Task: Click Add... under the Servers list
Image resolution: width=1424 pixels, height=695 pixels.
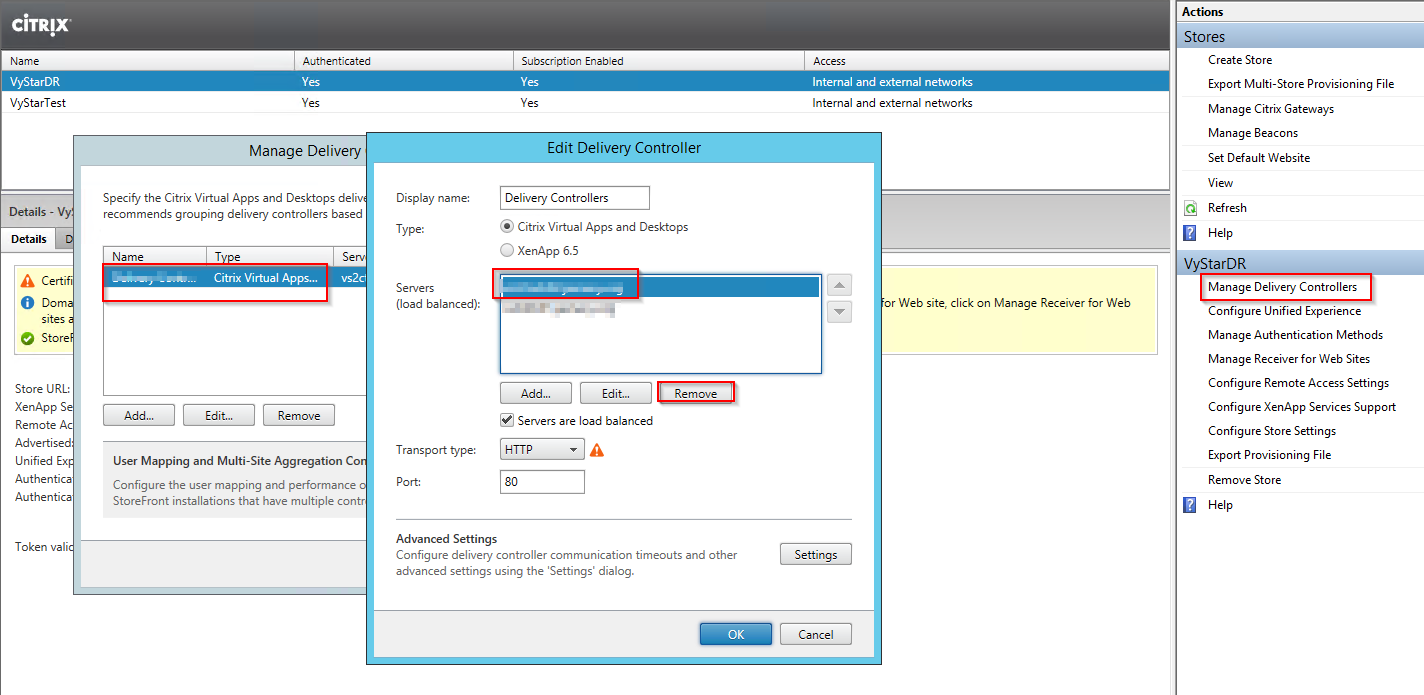Action: [x=536, y=393]
